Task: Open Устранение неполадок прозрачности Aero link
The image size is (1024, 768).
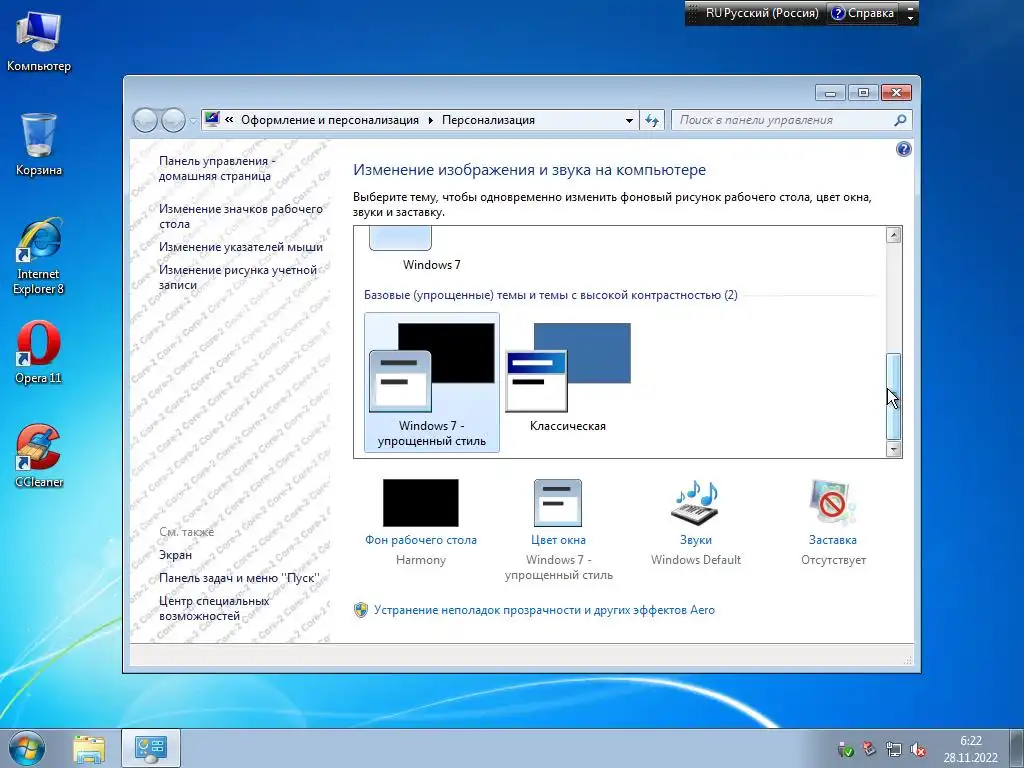Action: 545,610
